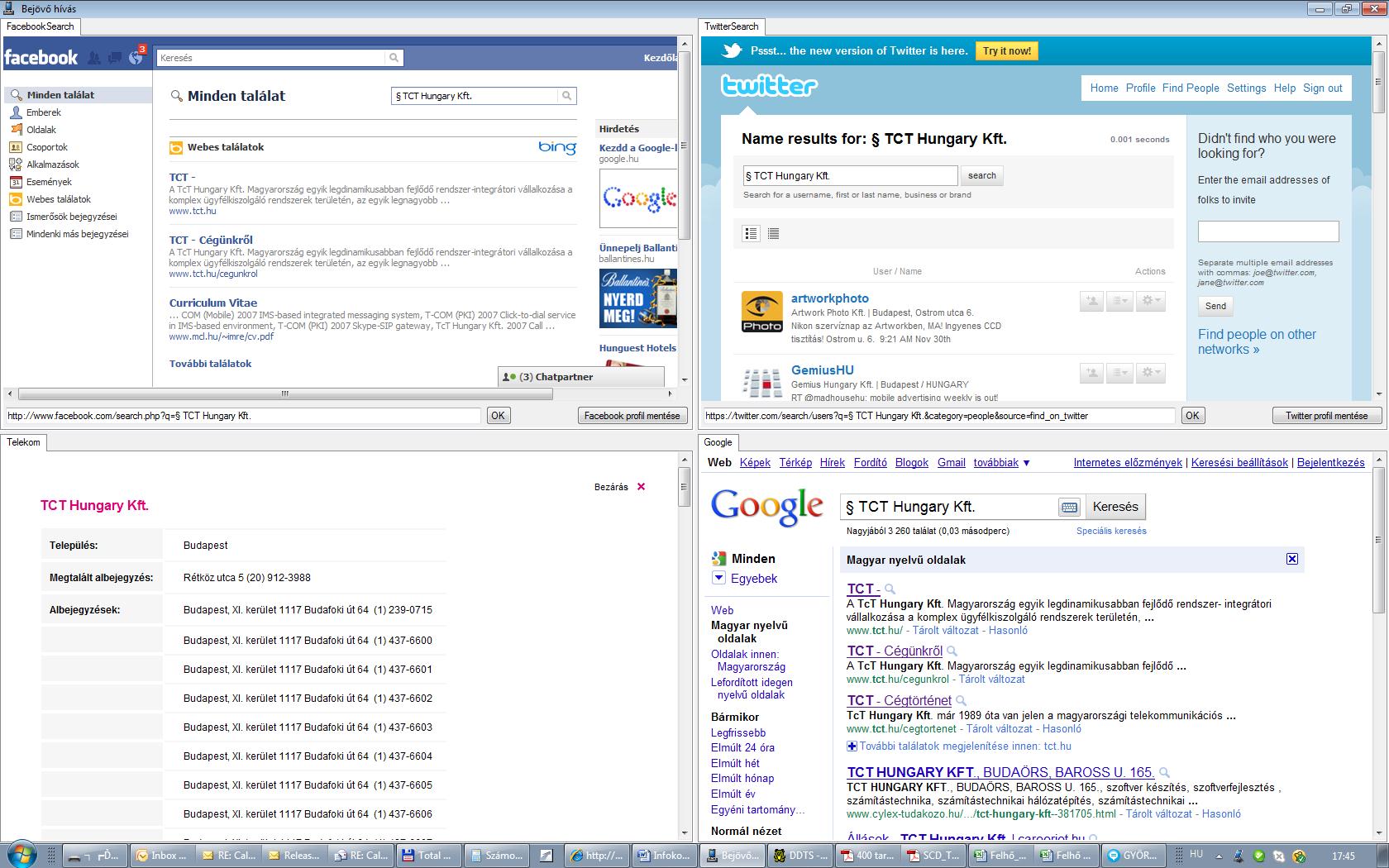Screen dimensions: 1389x868
Task: Open GemiusHU list actions dropdown
Action: pos(1119,374)
